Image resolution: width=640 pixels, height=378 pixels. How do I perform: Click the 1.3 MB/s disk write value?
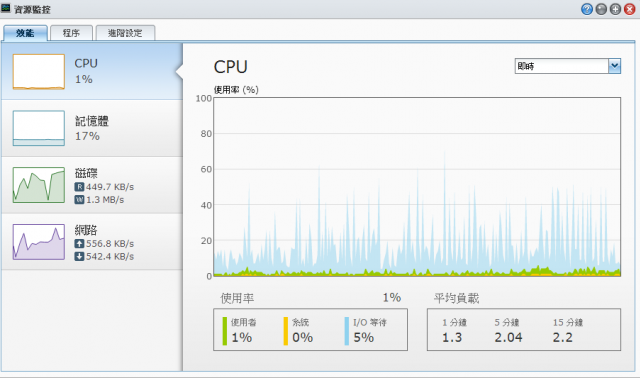pyautogui.click(x=105, y=200)
